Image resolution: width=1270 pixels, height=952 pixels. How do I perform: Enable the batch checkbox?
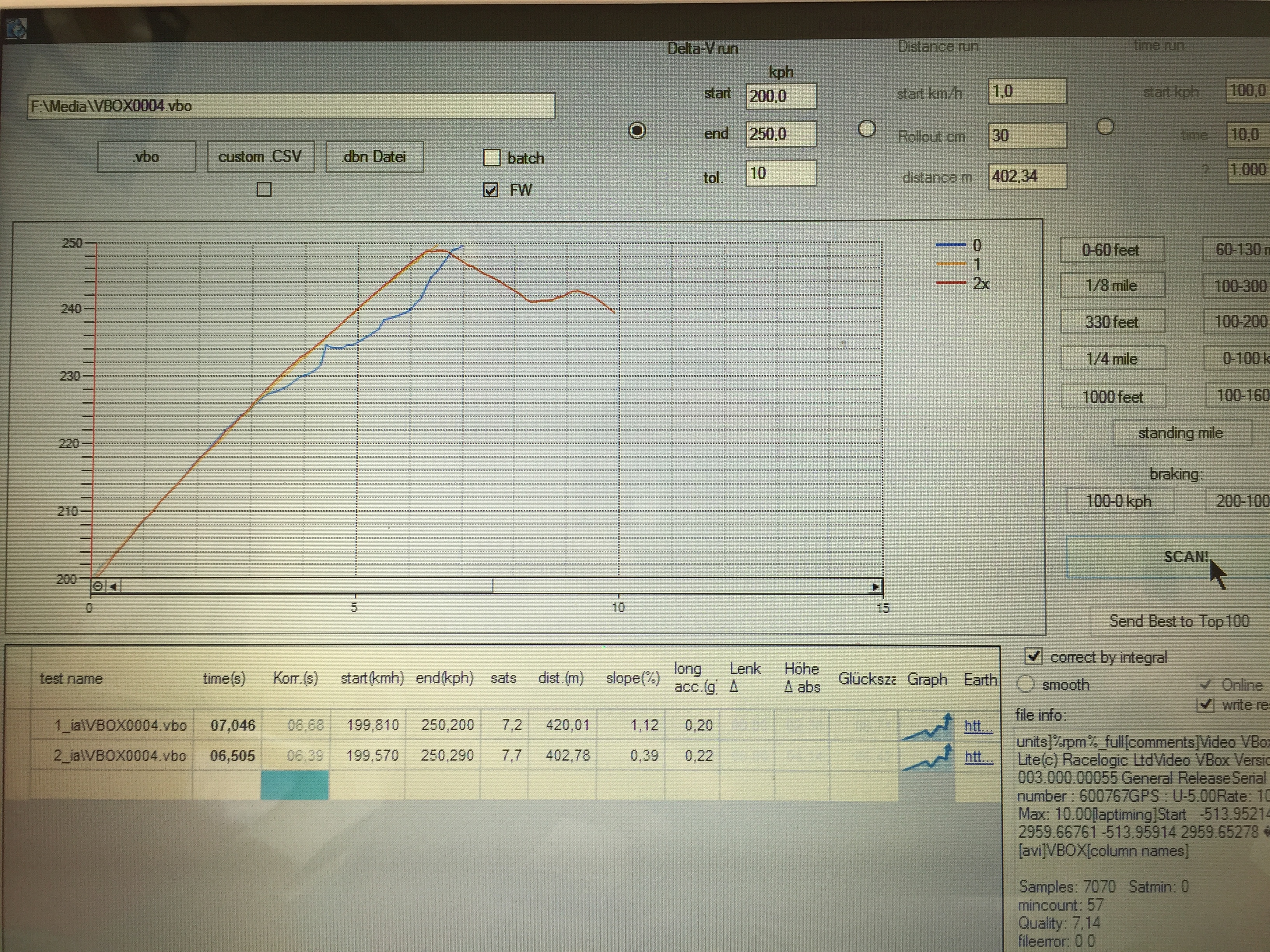point(492,158)
